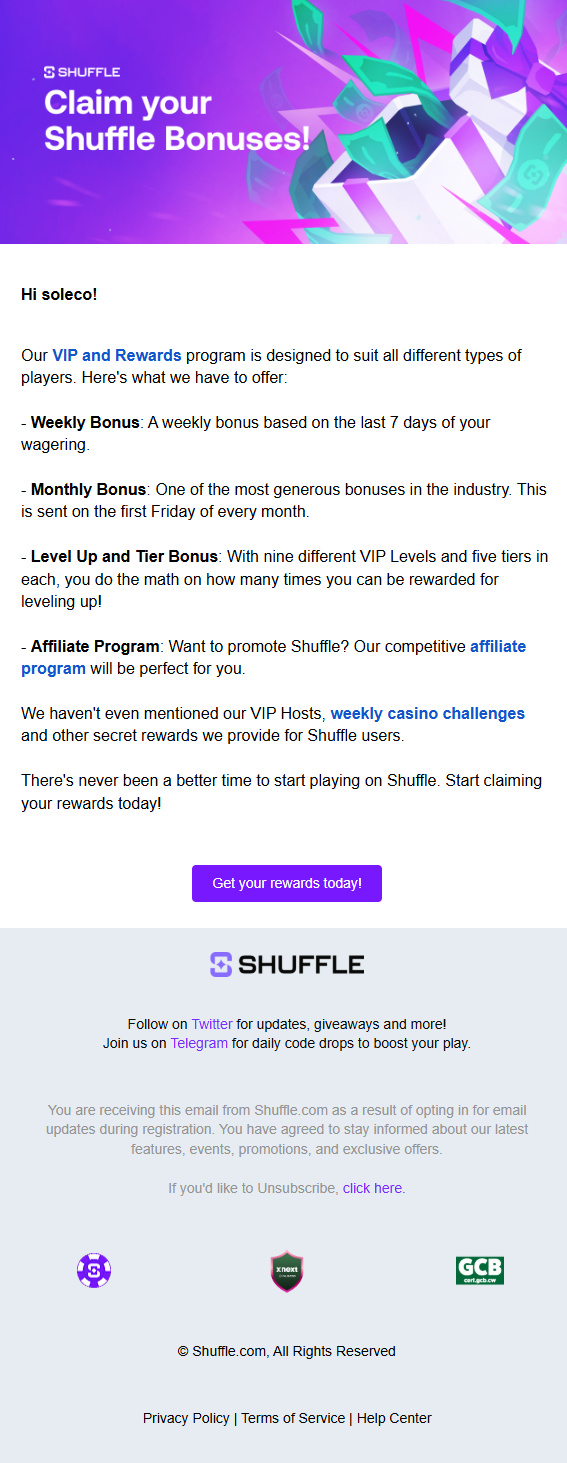Click the Monthly Bonus heading text
The width and height of the screenshot is (567, 1463).
(89, 489)
